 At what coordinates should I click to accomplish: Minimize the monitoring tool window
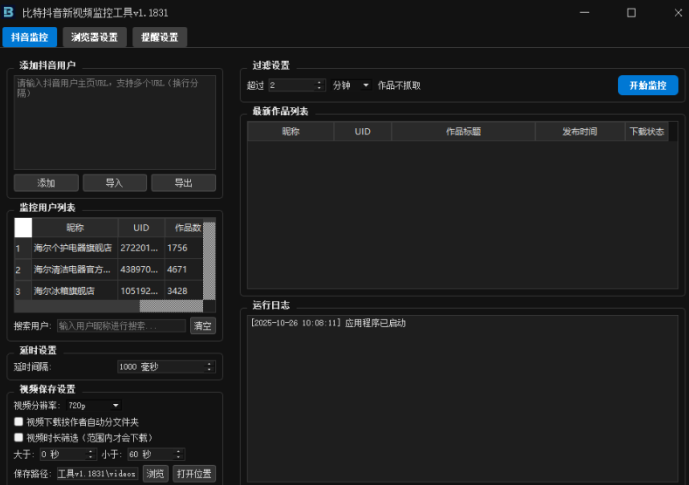584,13
